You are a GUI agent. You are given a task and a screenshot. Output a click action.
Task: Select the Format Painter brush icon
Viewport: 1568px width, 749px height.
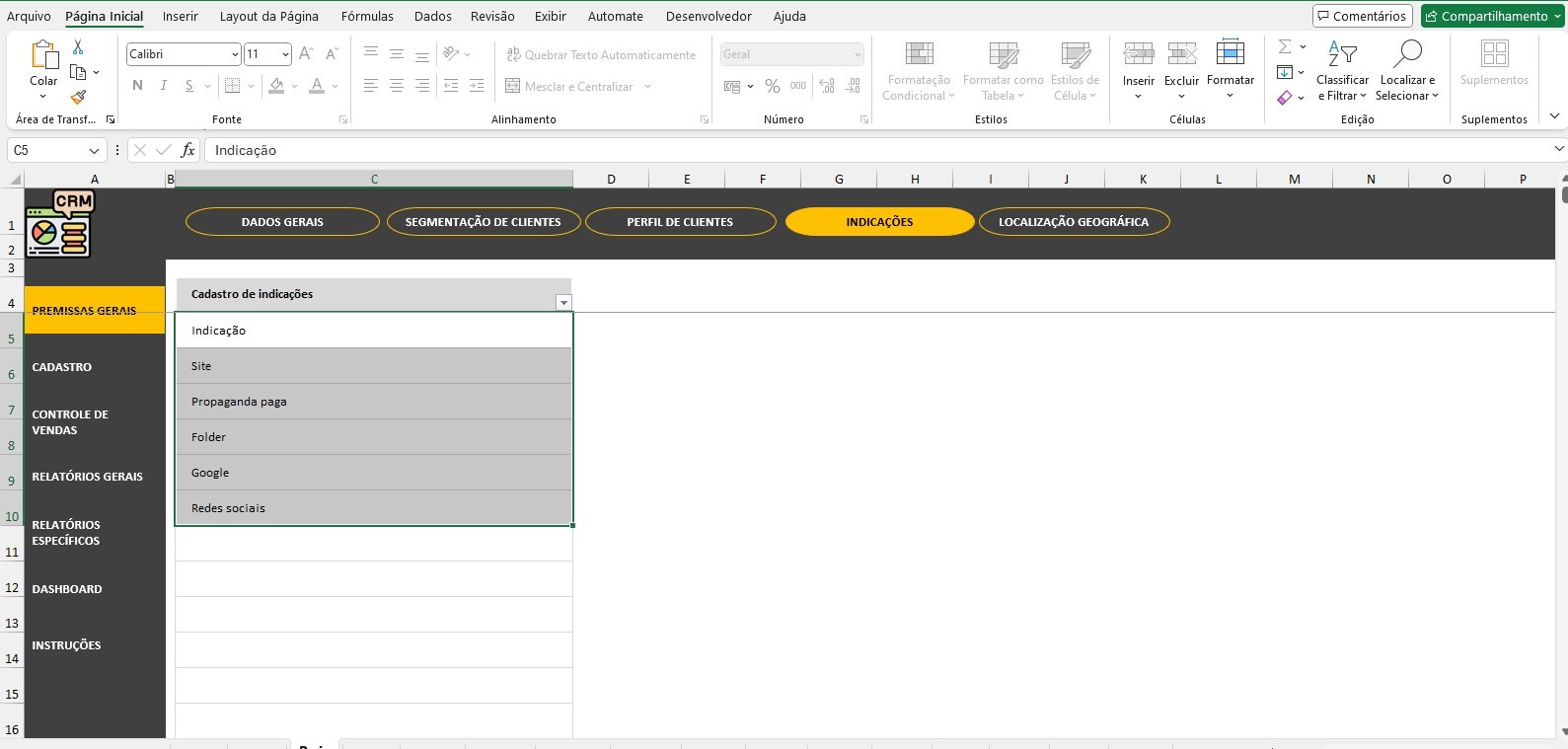[78, 97]
